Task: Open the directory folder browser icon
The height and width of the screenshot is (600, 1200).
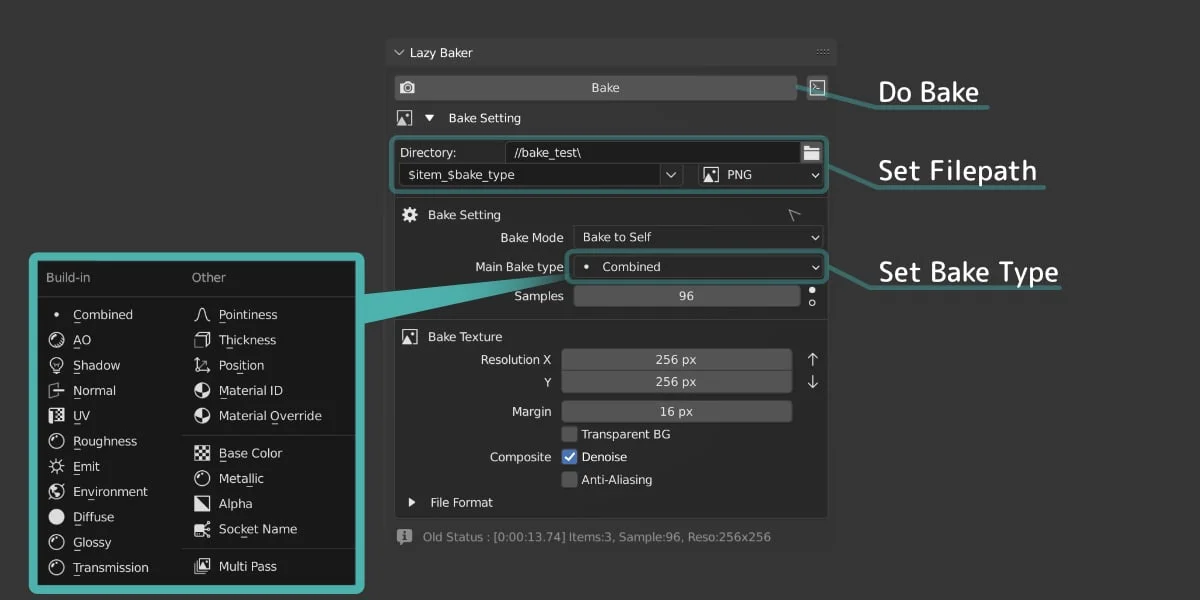Action: click(811, 152)
